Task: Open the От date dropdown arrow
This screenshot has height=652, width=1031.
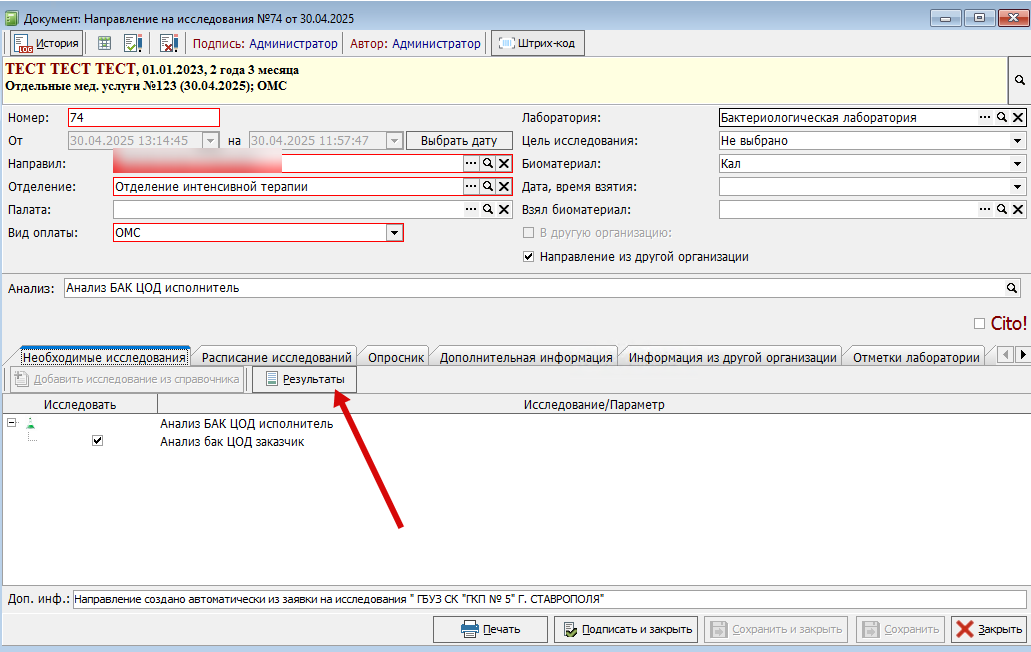Action: tap(210, 141)
